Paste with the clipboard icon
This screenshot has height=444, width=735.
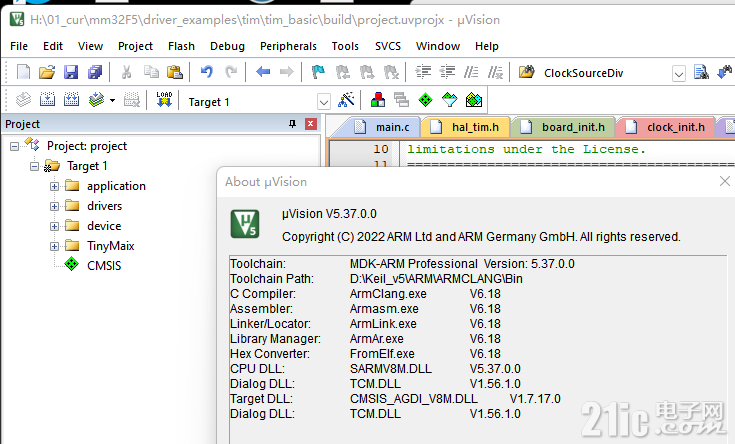point(175,72)
